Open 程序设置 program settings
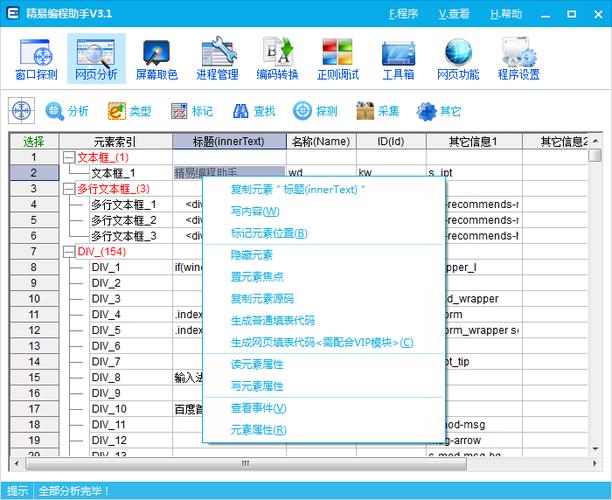The width and height of the screenshot is (612, 500). tap(518, 59)
